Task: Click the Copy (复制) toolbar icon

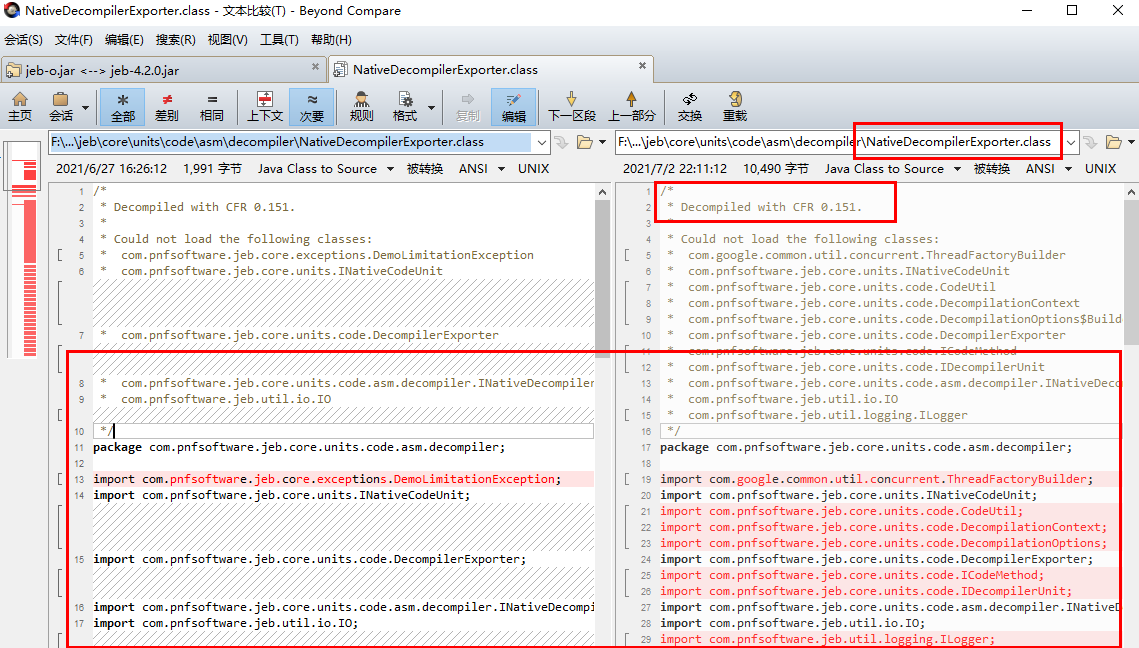Action: tap(468, 106)
